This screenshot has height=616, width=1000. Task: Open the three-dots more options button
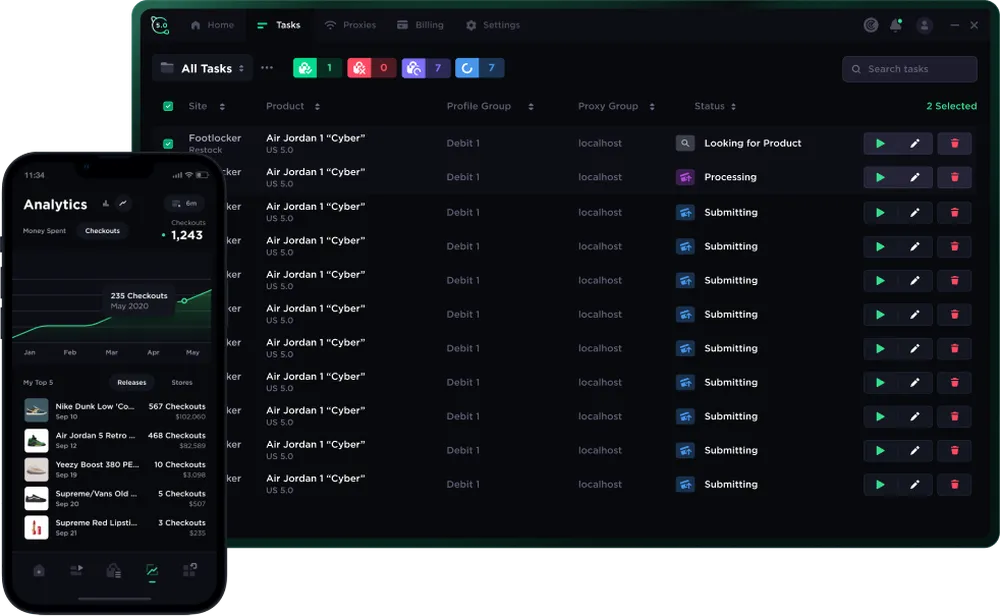[267, 68]
